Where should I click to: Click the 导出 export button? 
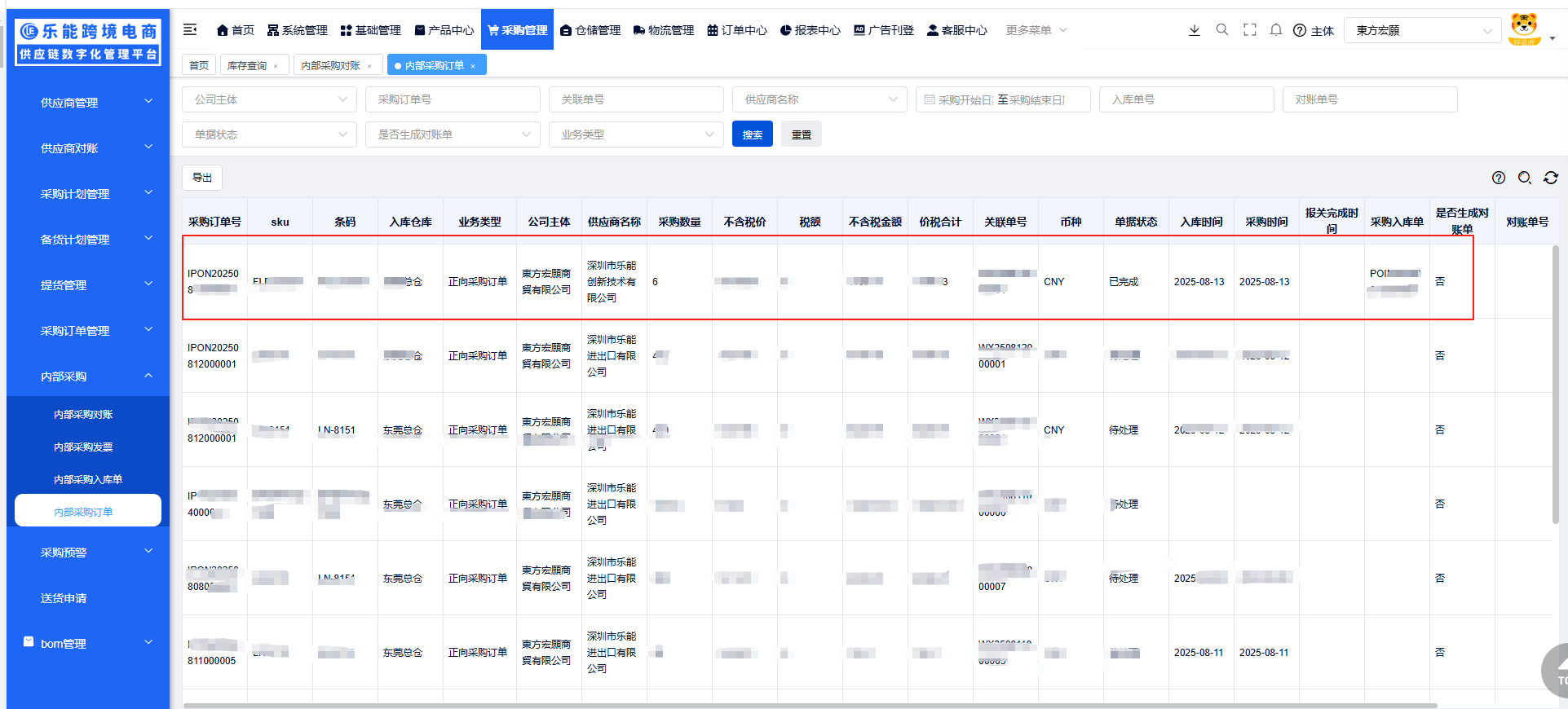(x=202, y=178)
